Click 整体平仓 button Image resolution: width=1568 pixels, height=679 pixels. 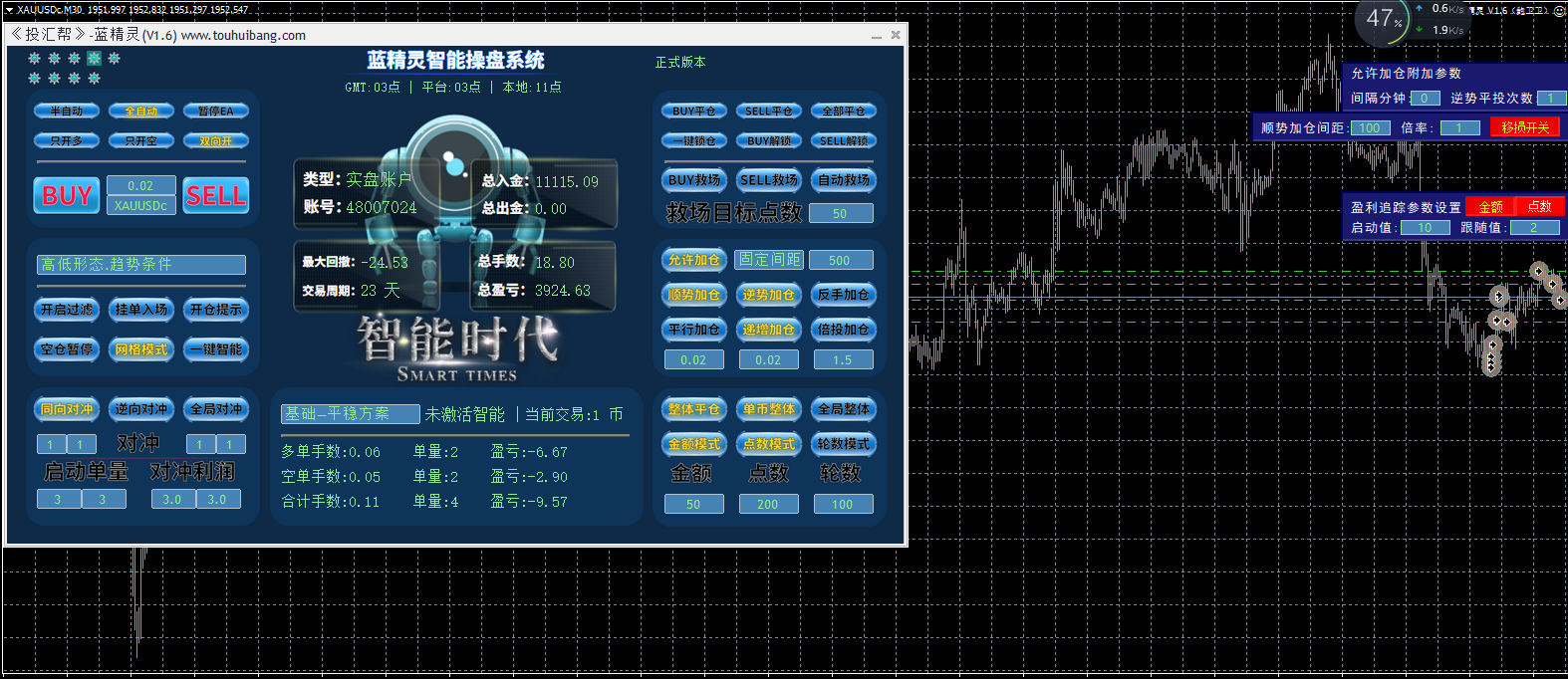point(694,409)
